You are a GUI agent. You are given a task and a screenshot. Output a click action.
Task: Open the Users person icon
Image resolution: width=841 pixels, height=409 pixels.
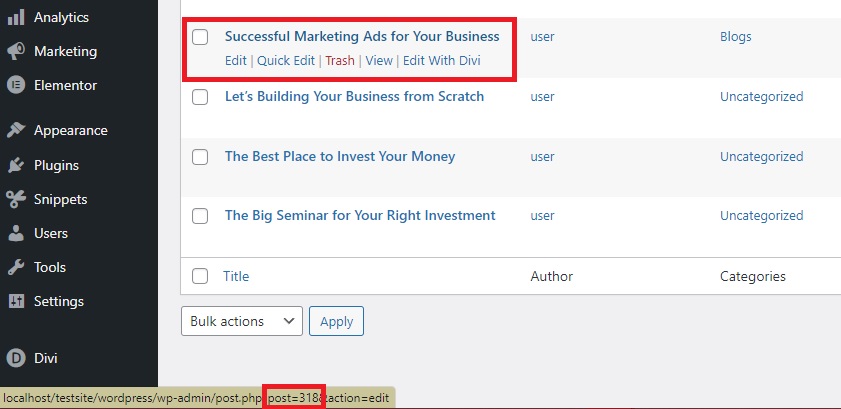(x=16, y=233)
